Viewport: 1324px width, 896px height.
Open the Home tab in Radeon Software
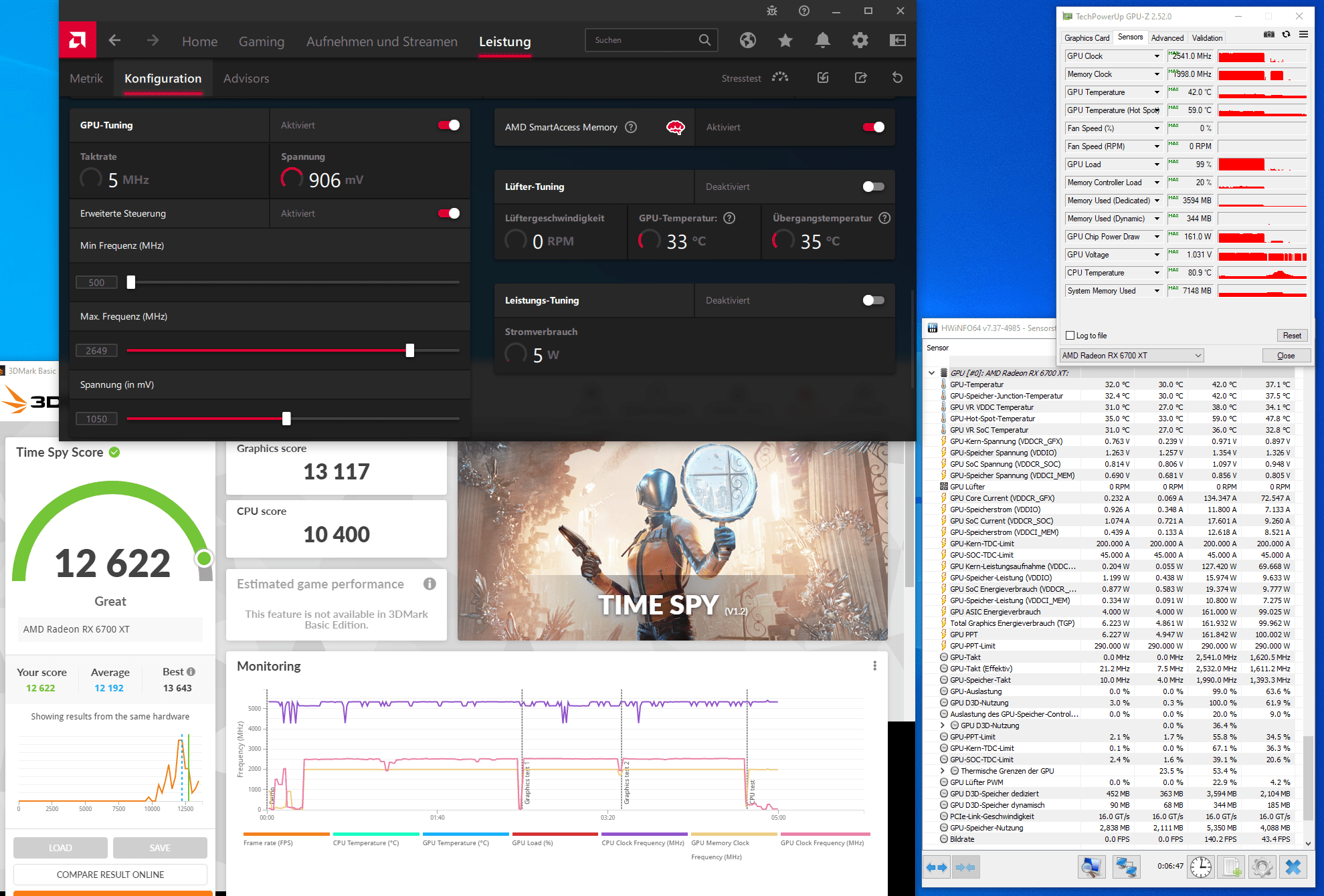[x=199, y=41]
